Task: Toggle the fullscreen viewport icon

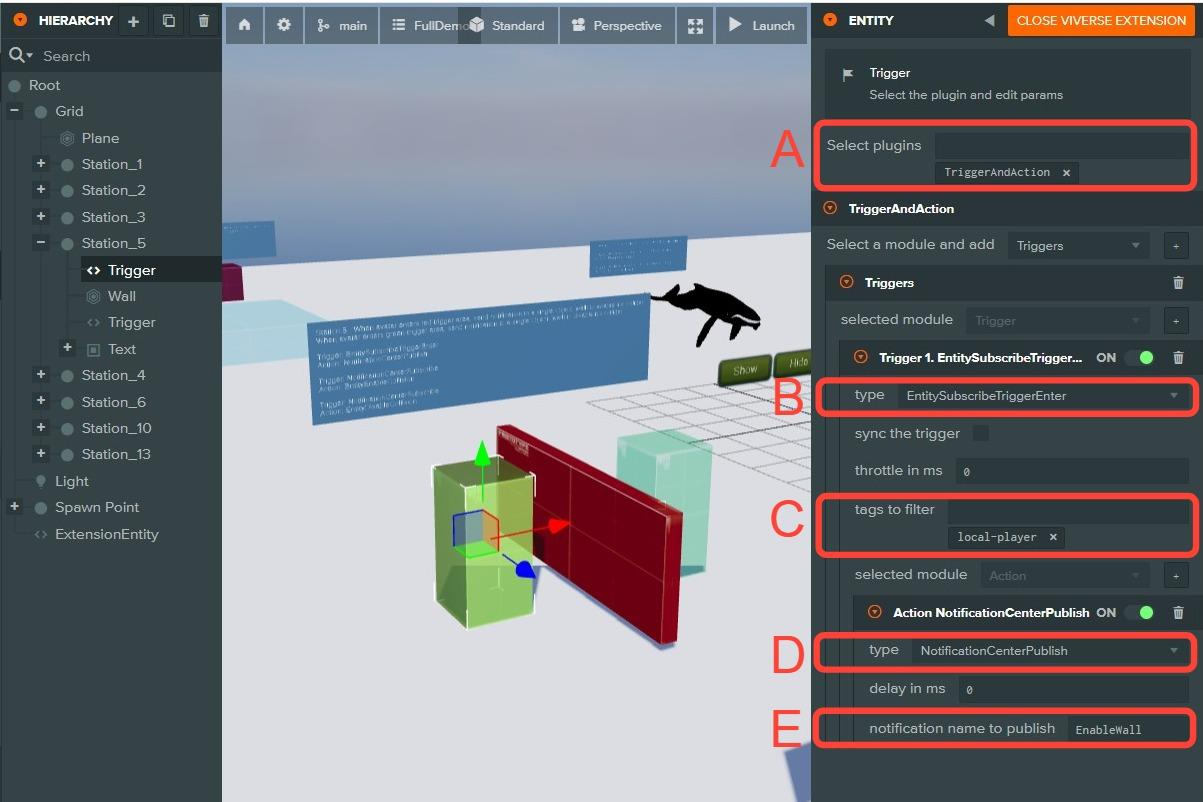Action: (x=695, y=26)
